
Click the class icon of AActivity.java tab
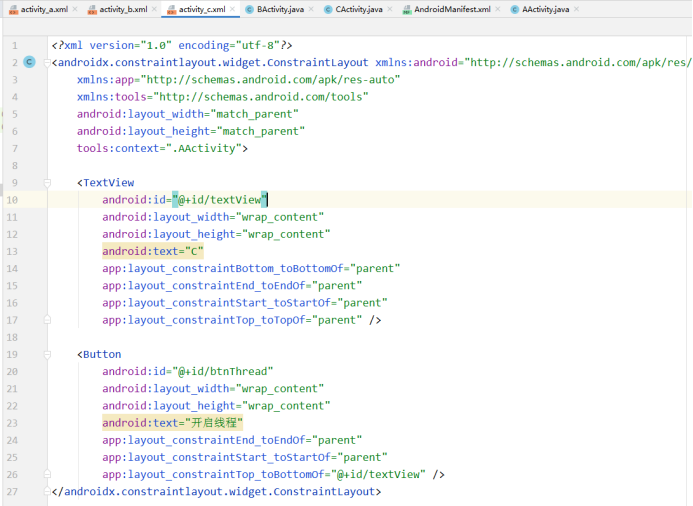coord(514,9)
